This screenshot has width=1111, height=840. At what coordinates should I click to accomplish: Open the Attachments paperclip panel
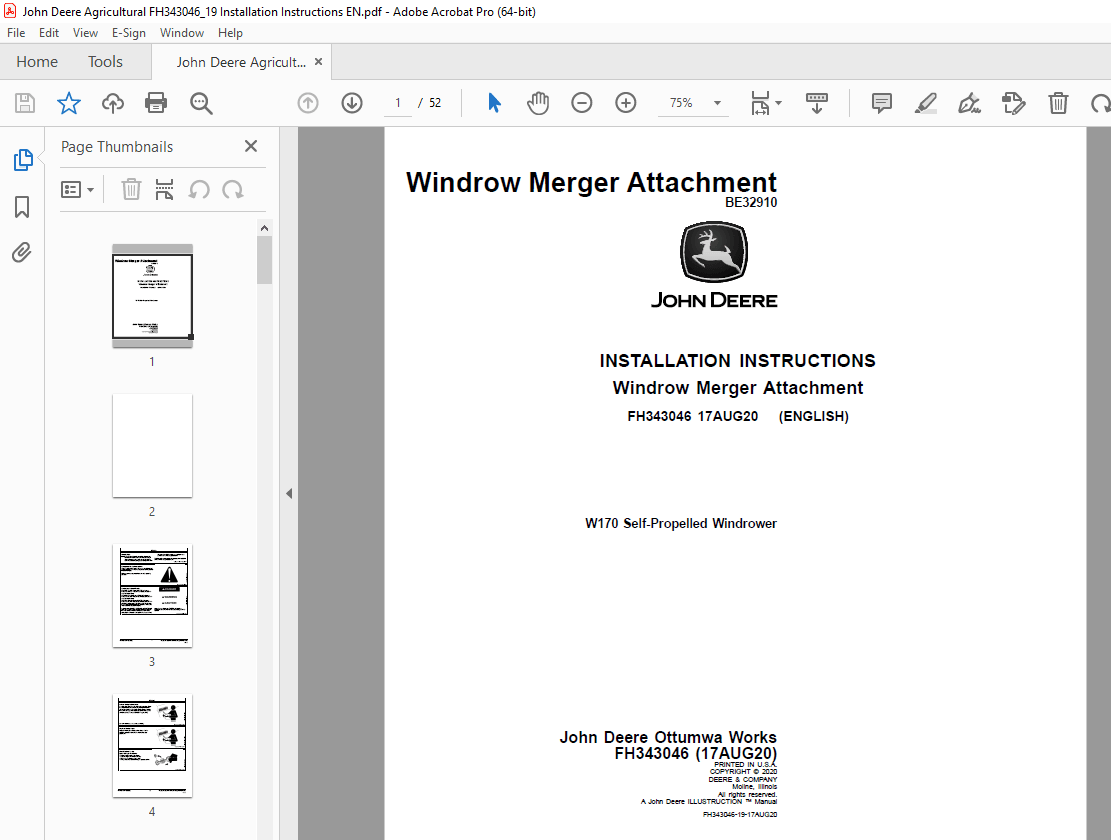coord(22,253)
